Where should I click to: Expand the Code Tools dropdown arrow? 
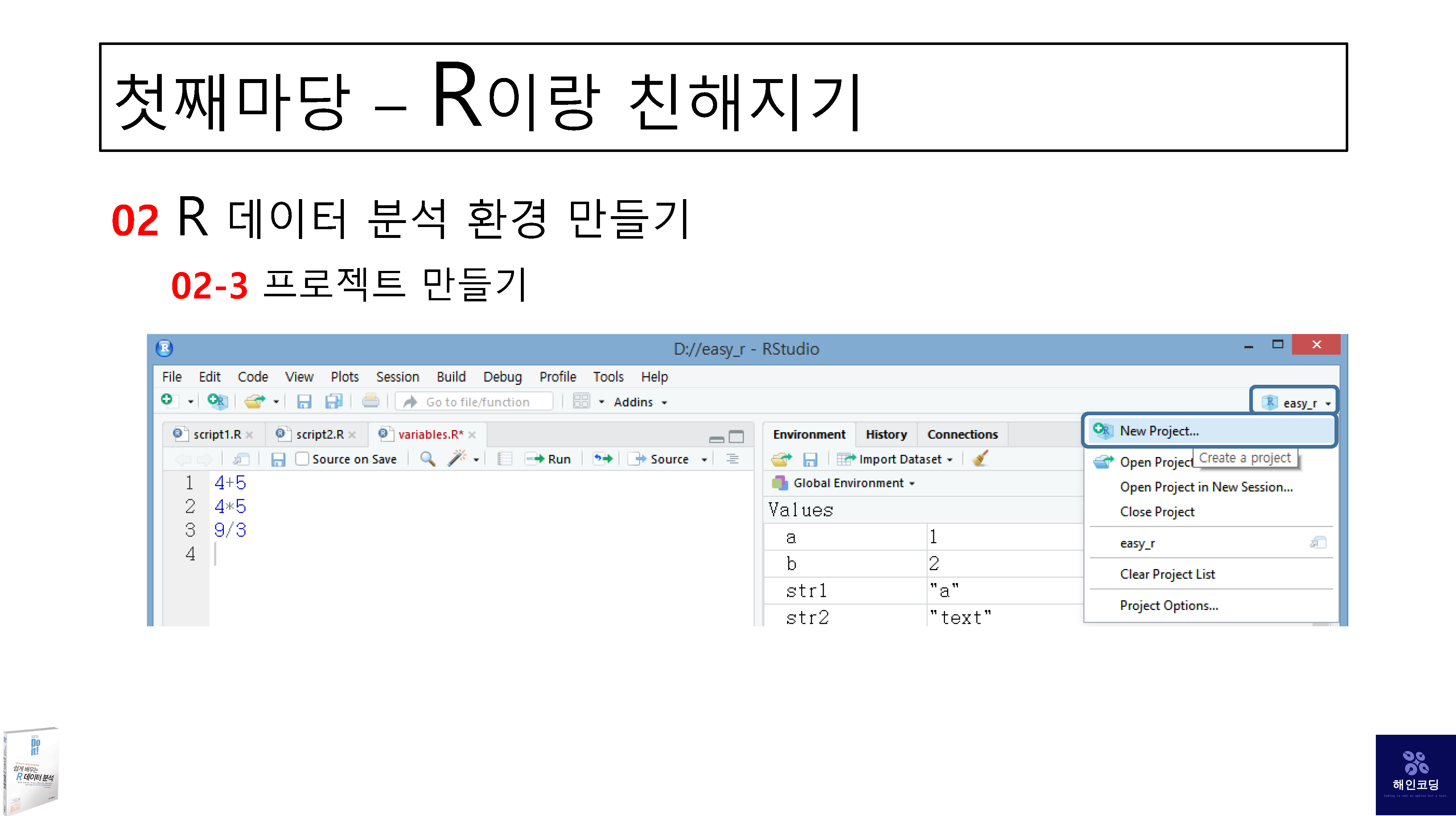[x=476, y=459]
